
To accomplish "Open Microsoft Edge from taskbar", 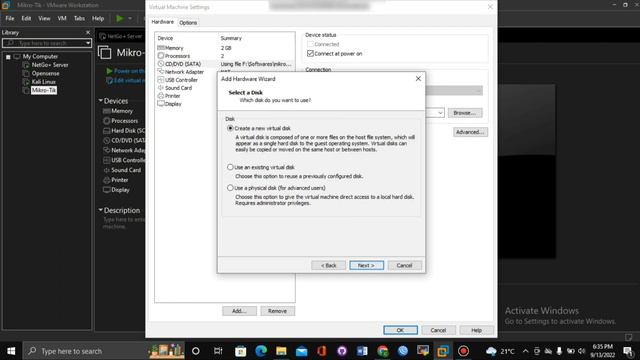I will [x=261, y=351].
